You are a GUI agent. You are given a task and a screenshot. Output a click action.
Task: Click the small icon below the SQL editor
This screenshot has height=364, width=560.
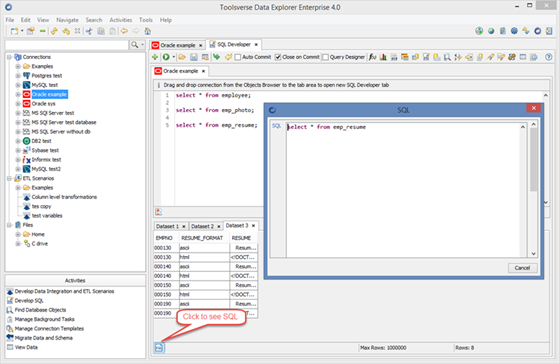click(x=159, y=212)
